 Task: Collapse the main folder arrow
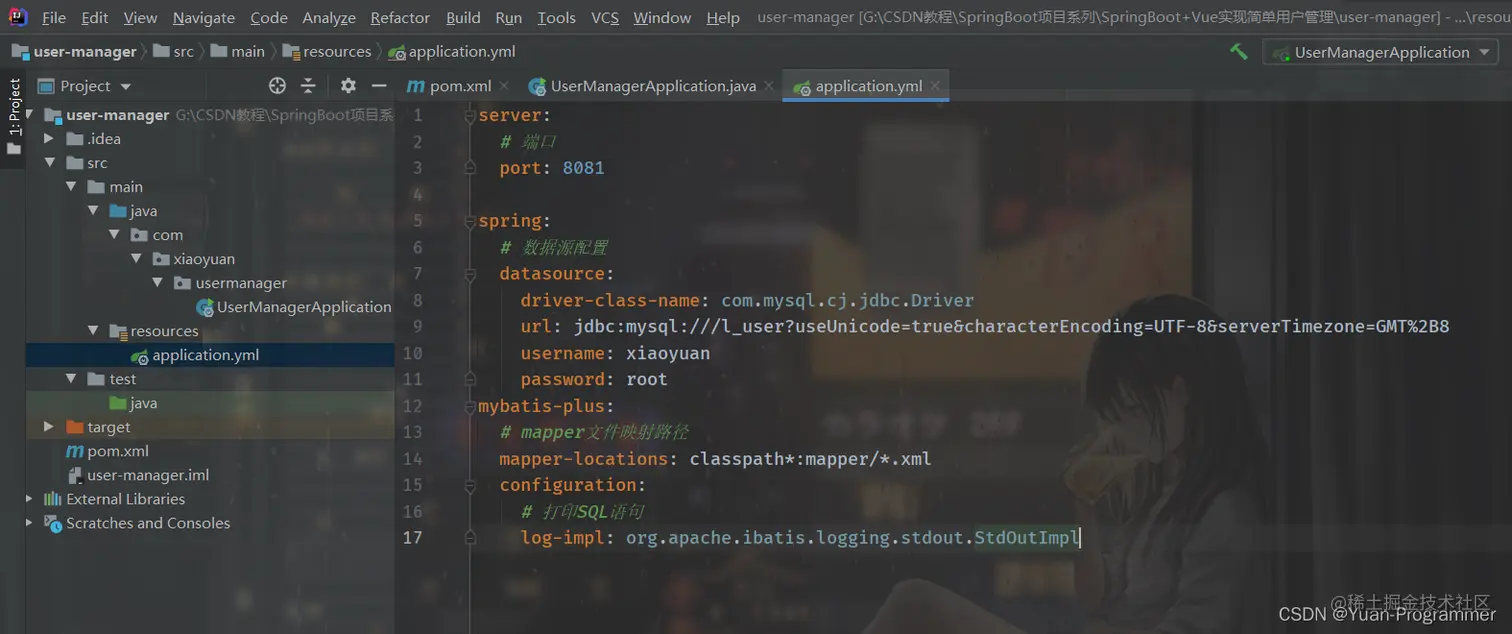point(71,187)
